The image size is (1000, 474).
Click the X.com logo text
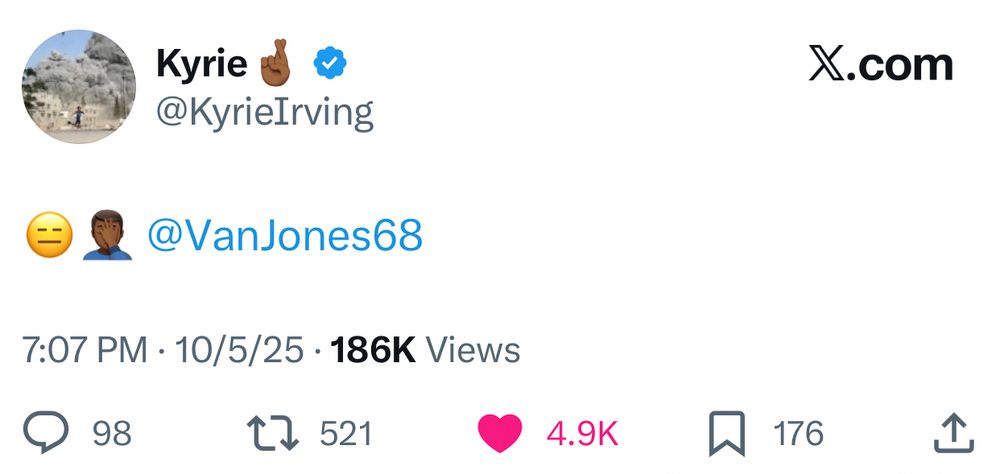880,65
